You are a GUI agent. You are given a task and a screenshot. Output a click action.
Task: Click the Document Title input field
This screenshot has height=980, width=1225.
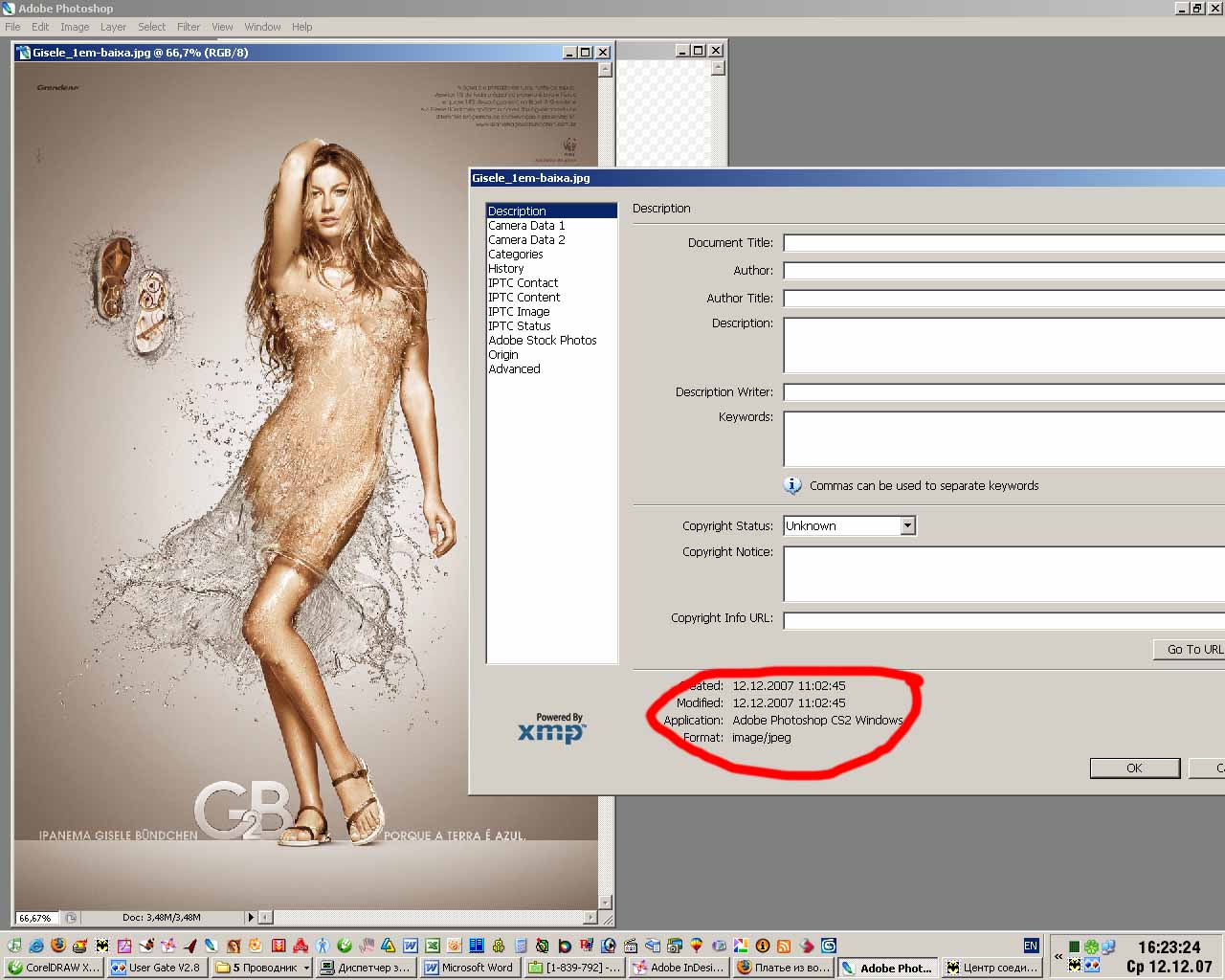pyautogui.click(x=1004, y=242)
